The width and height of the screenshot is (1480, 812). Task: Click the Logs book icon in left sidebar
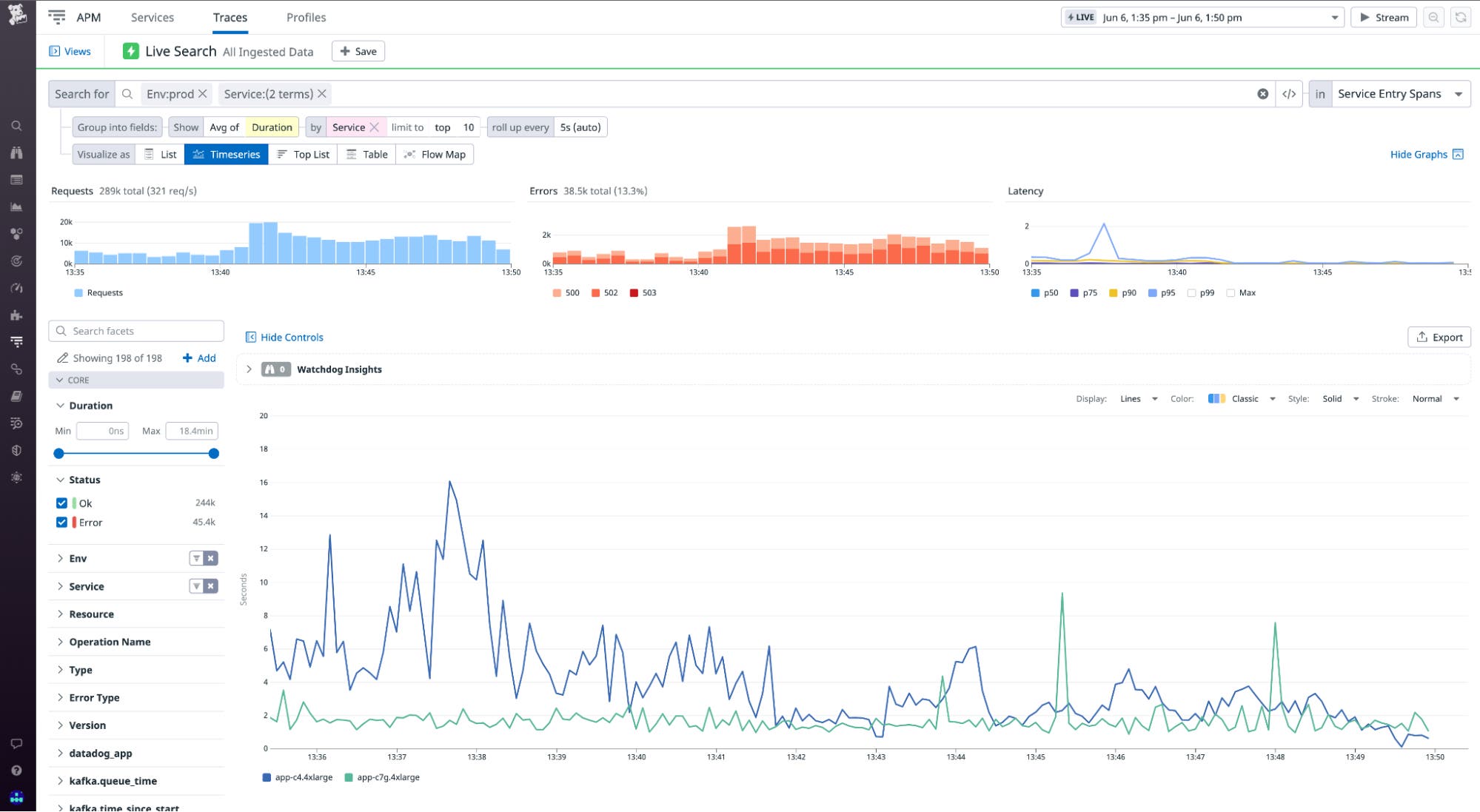[16, 395]
